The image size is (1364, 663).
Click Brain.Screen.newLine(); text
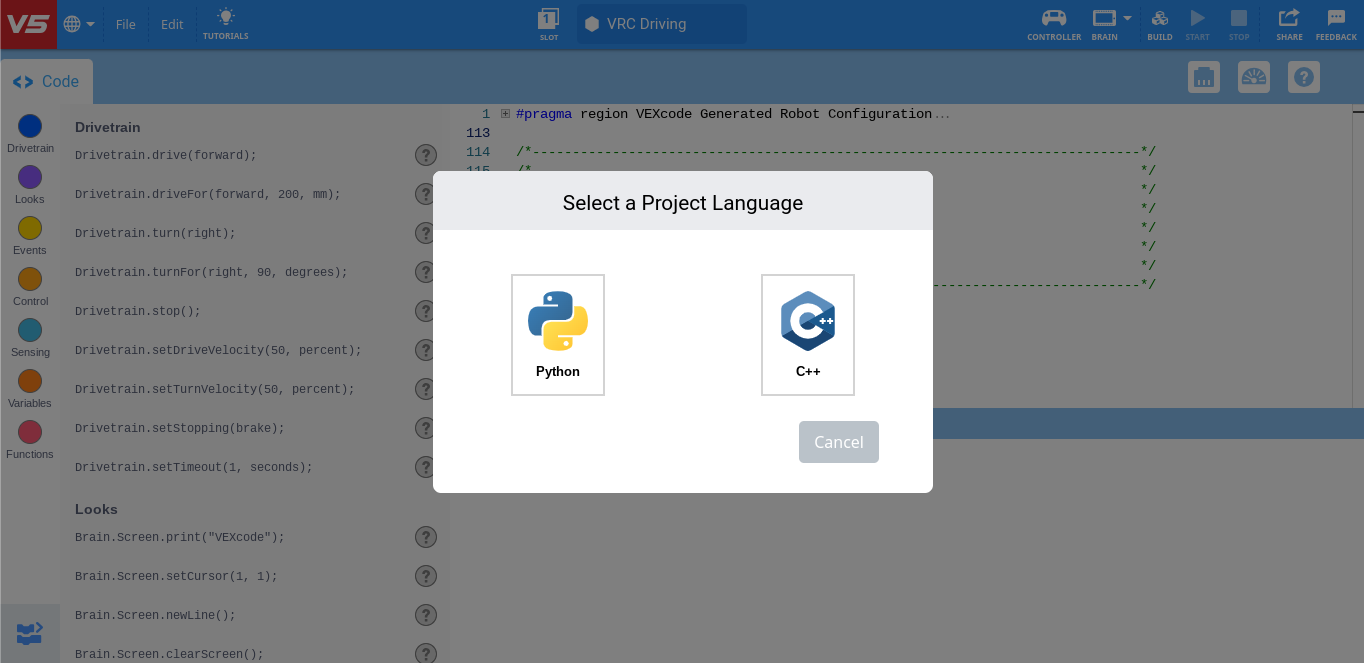tap(155, 615)
